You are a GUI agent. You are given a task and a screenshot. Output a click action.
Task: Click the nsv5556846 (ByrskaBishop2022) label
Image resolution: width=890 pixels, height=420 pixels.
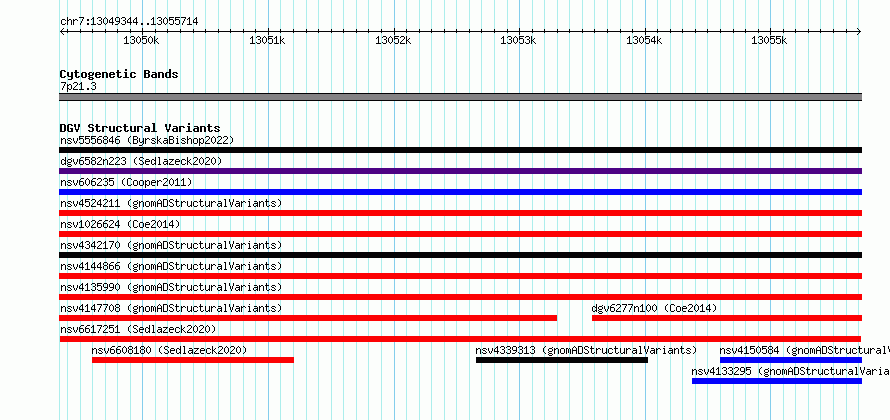(147, 140)
